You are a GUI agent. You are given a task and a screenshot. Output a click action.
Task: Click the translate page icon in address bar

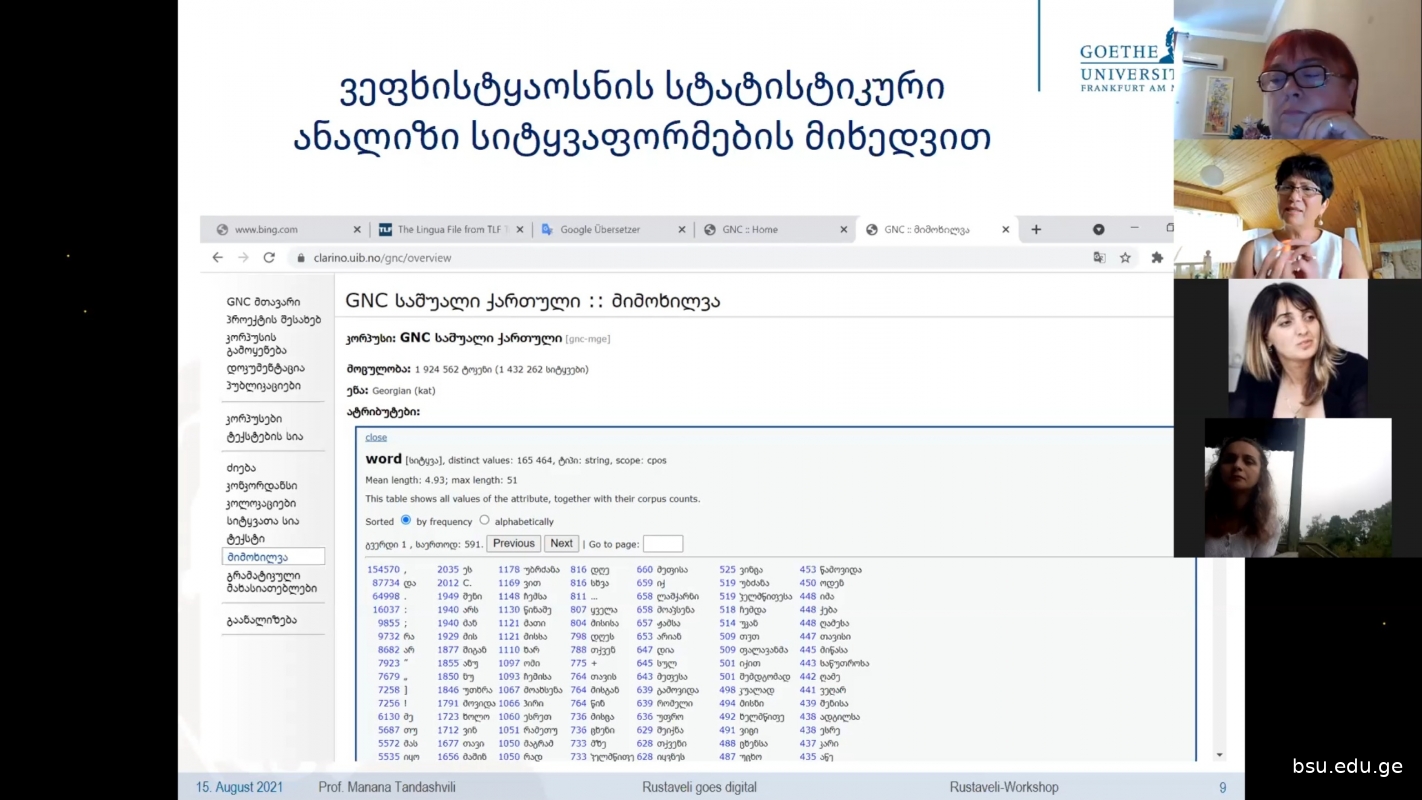(1099, 258)
